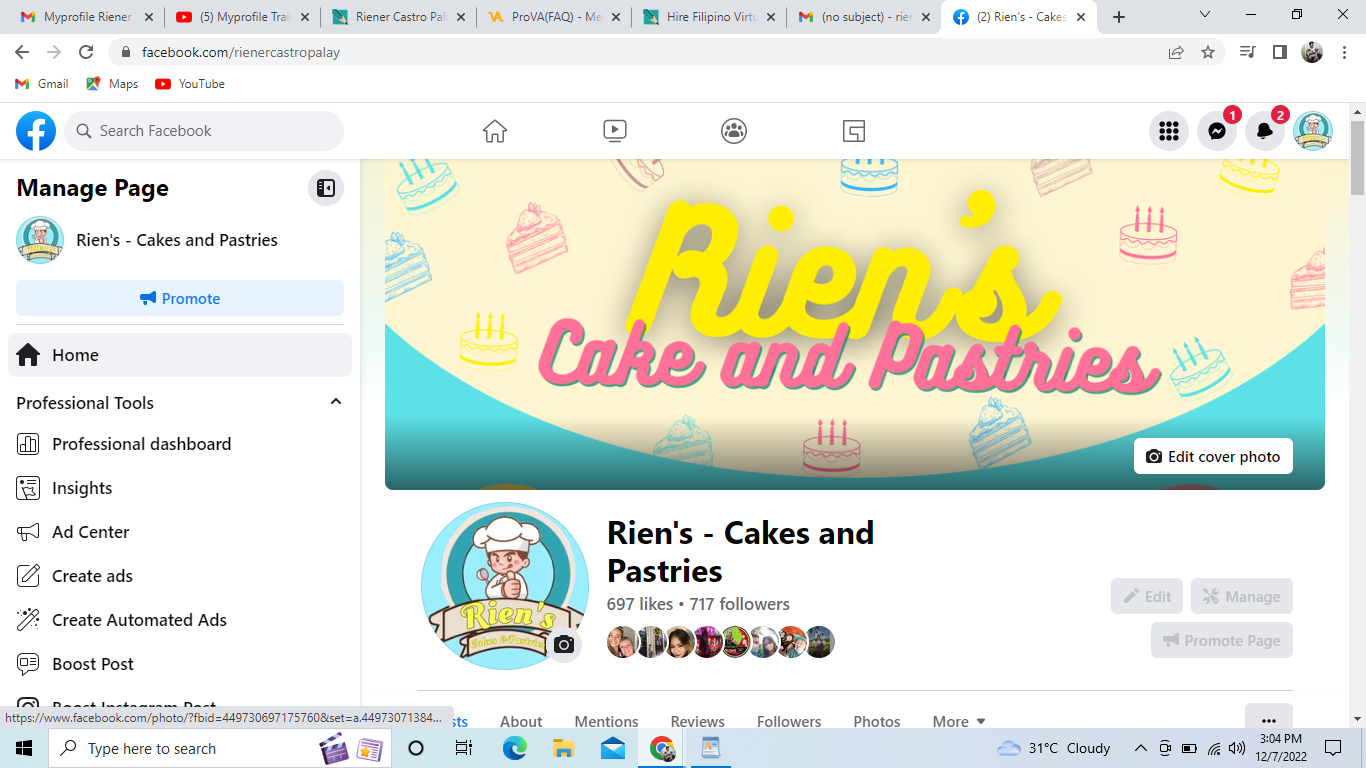This screenshot has height=768, width=1366.
Task: Select Create ads in the sidebar
Action: pos(180,576)
